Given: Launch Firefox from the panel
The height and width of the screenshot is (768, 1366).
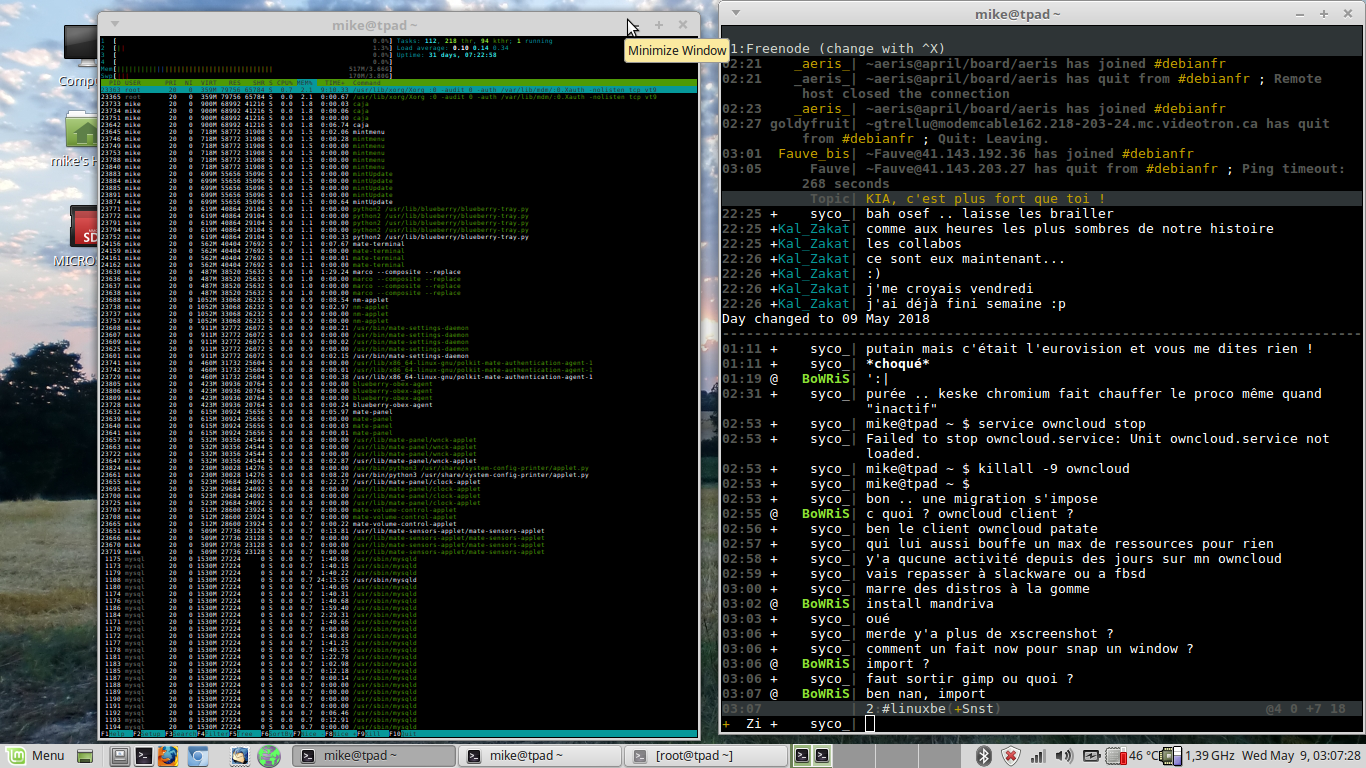Looking at the screenshot, I should [167, 756].
